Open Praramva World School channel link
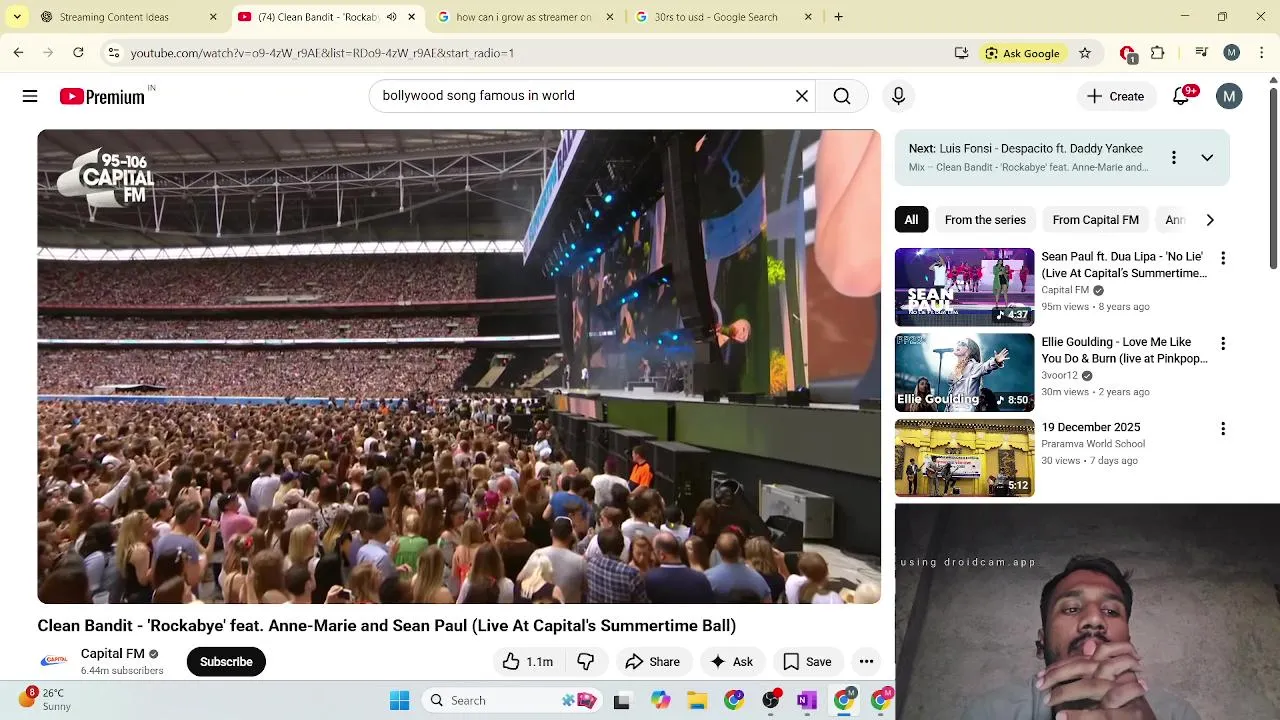The height and width of the screenshot is (720, 1280). pyautogui.click(x=1093, y=444)
